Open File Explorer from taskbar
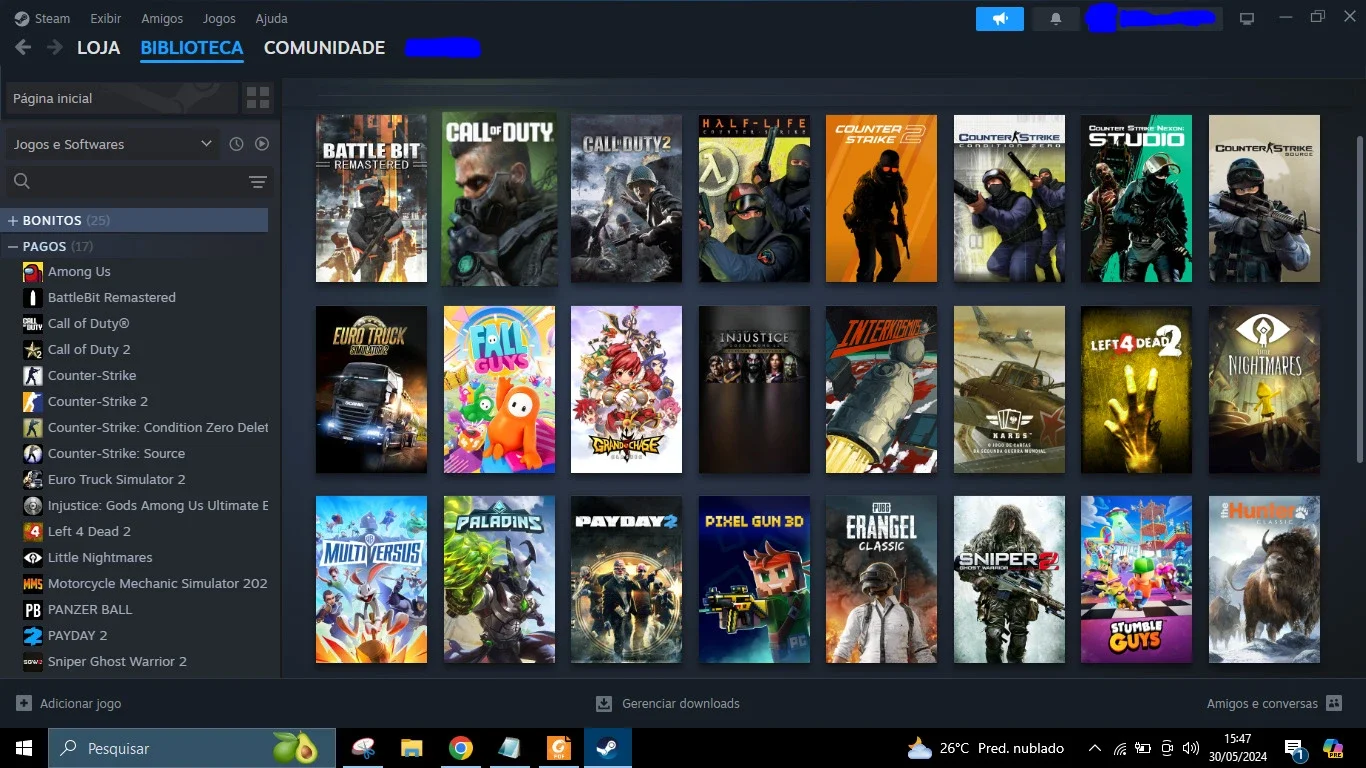Screen dimensions: 1366x768 (x=411, y=748)
